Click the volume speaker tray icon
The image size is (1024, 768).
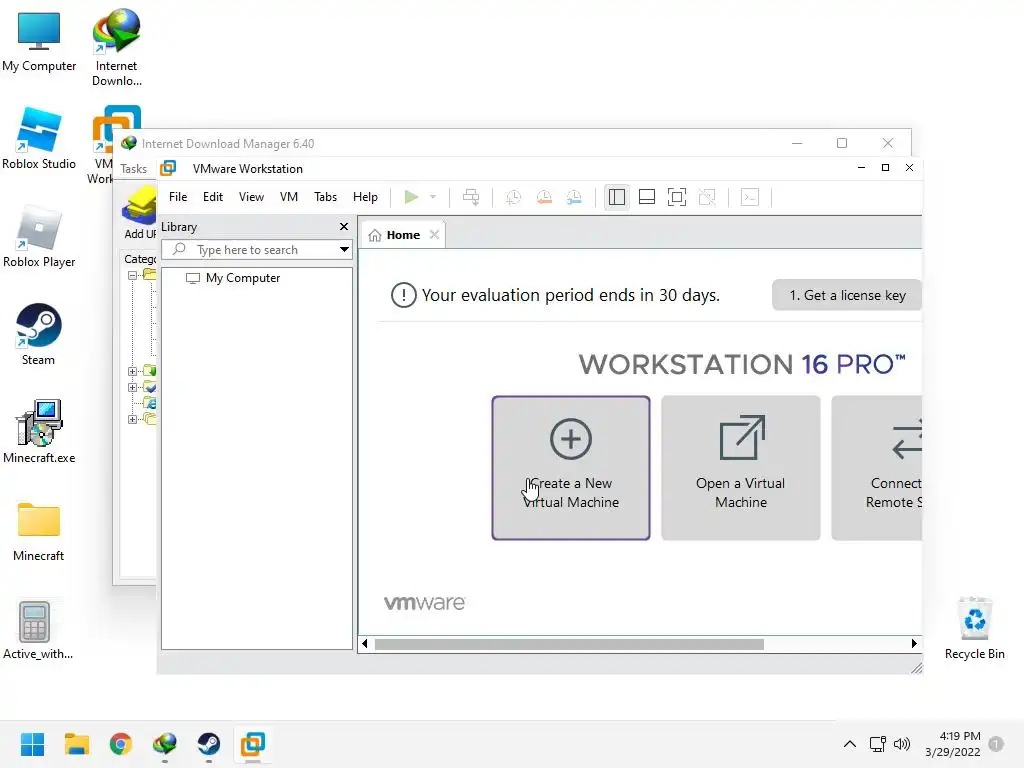click(902, 744)
